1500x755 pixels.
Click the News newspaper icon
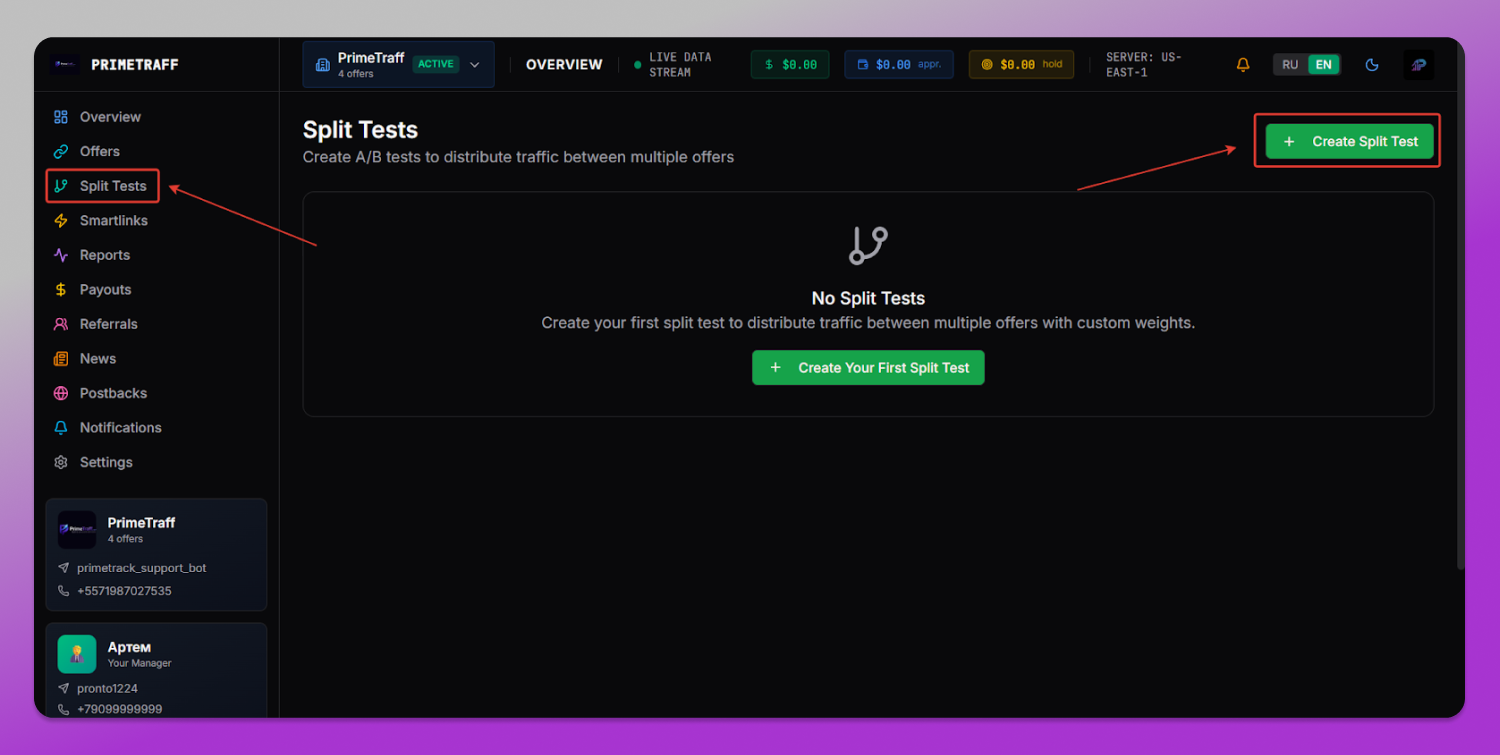[61, 358]
